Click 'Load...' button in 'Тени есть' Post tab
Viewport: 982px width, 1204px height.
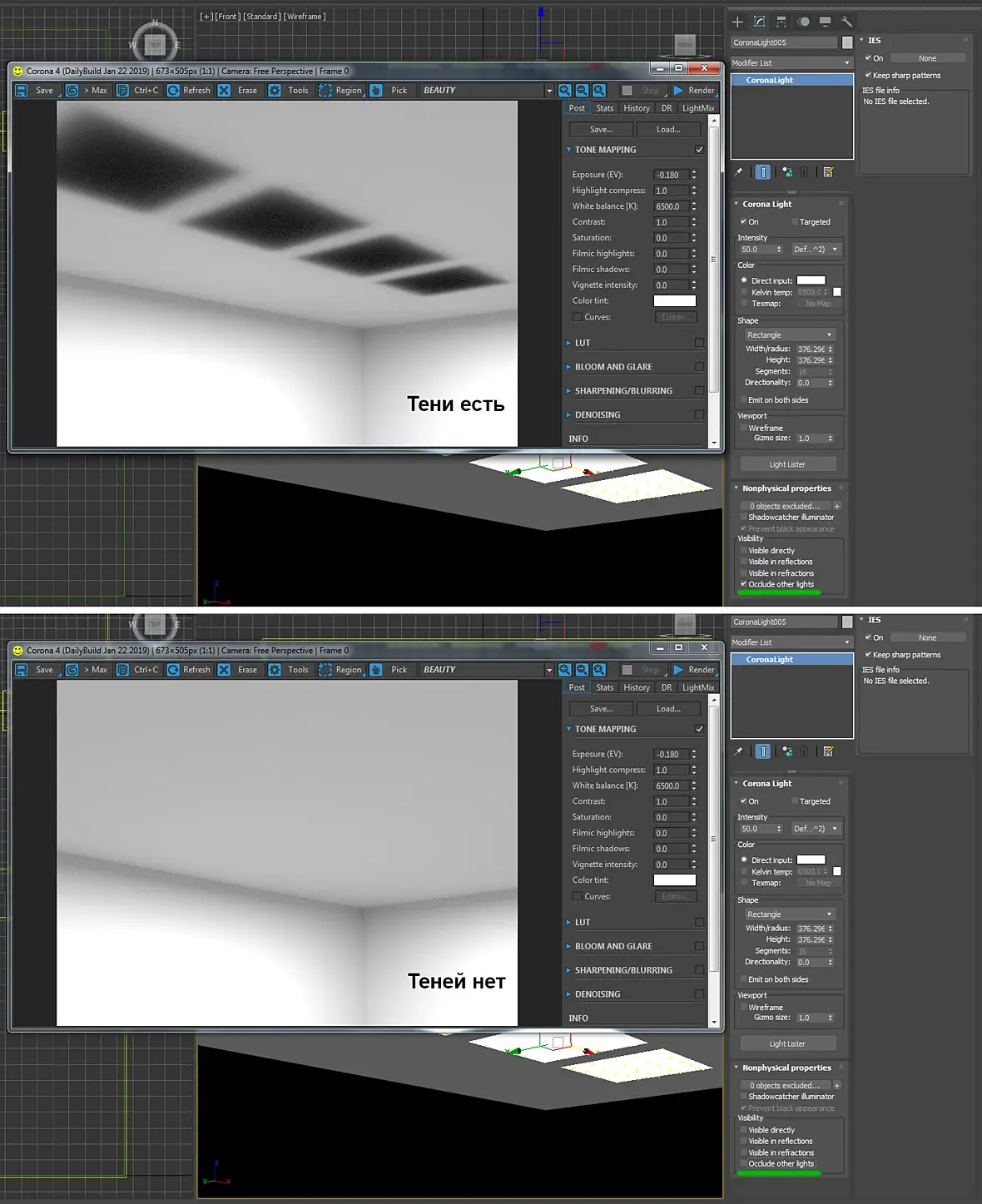click(x=668, y=129)
